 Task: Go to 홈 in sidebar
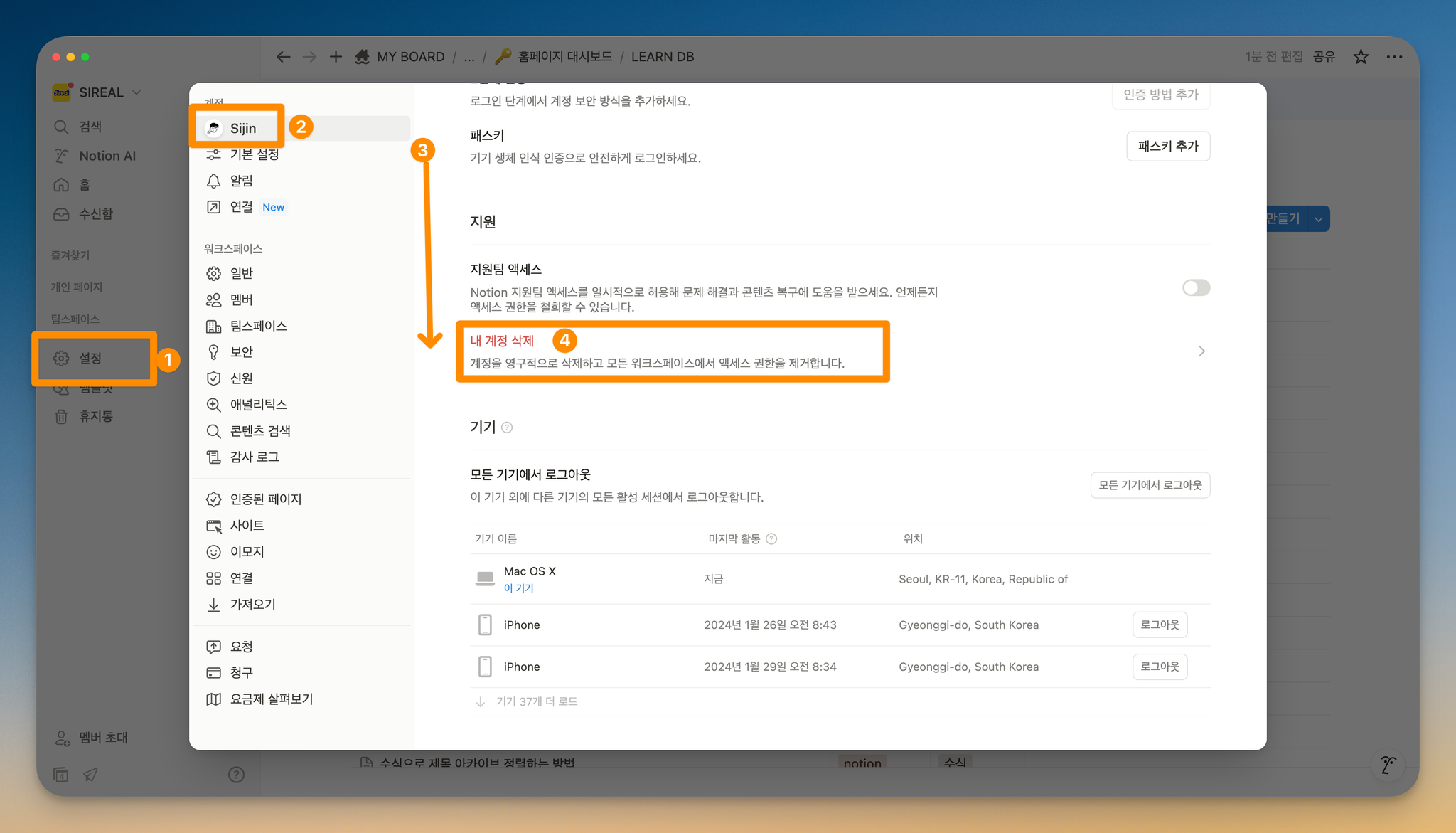pyautogui.click(x=73, y=185)
